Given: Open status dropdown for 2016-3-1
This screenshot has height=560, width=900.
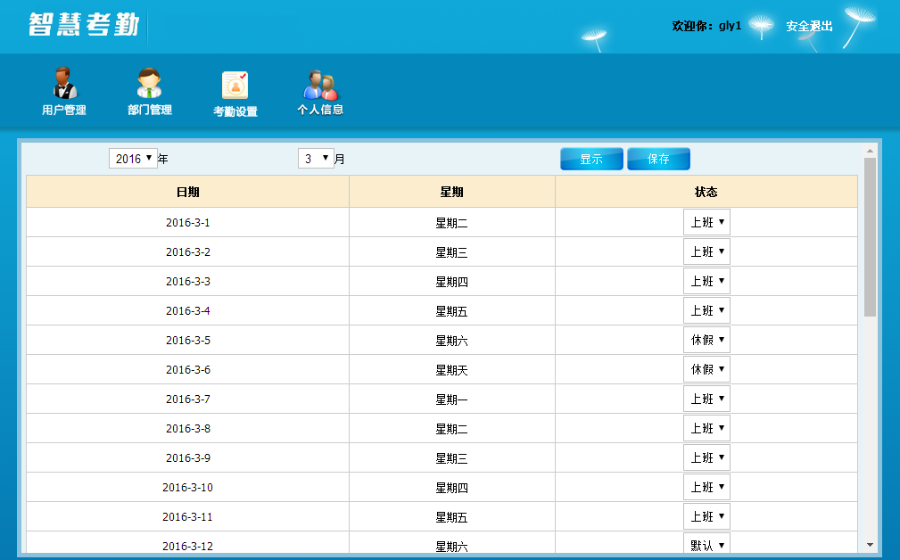Looking at the screenshot, I should click(x=707, y=222).
